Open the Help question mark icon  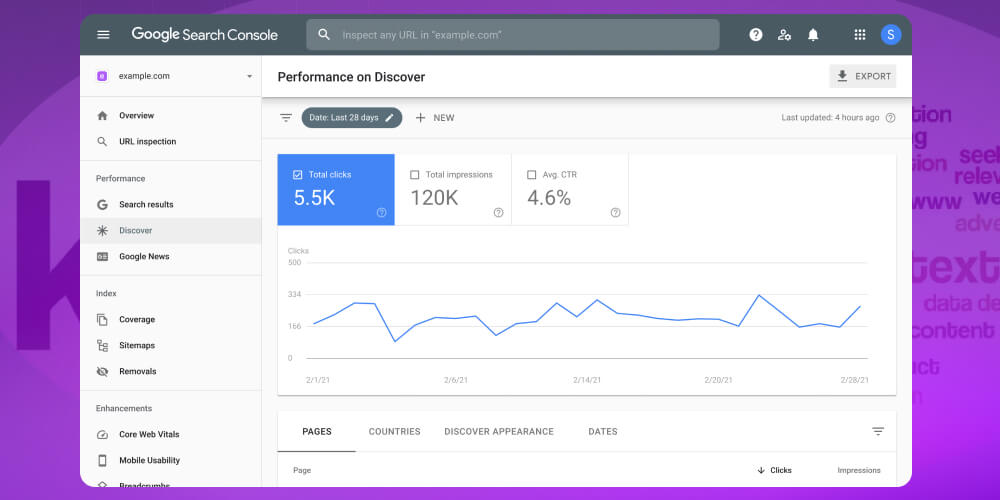pos(756,35)
